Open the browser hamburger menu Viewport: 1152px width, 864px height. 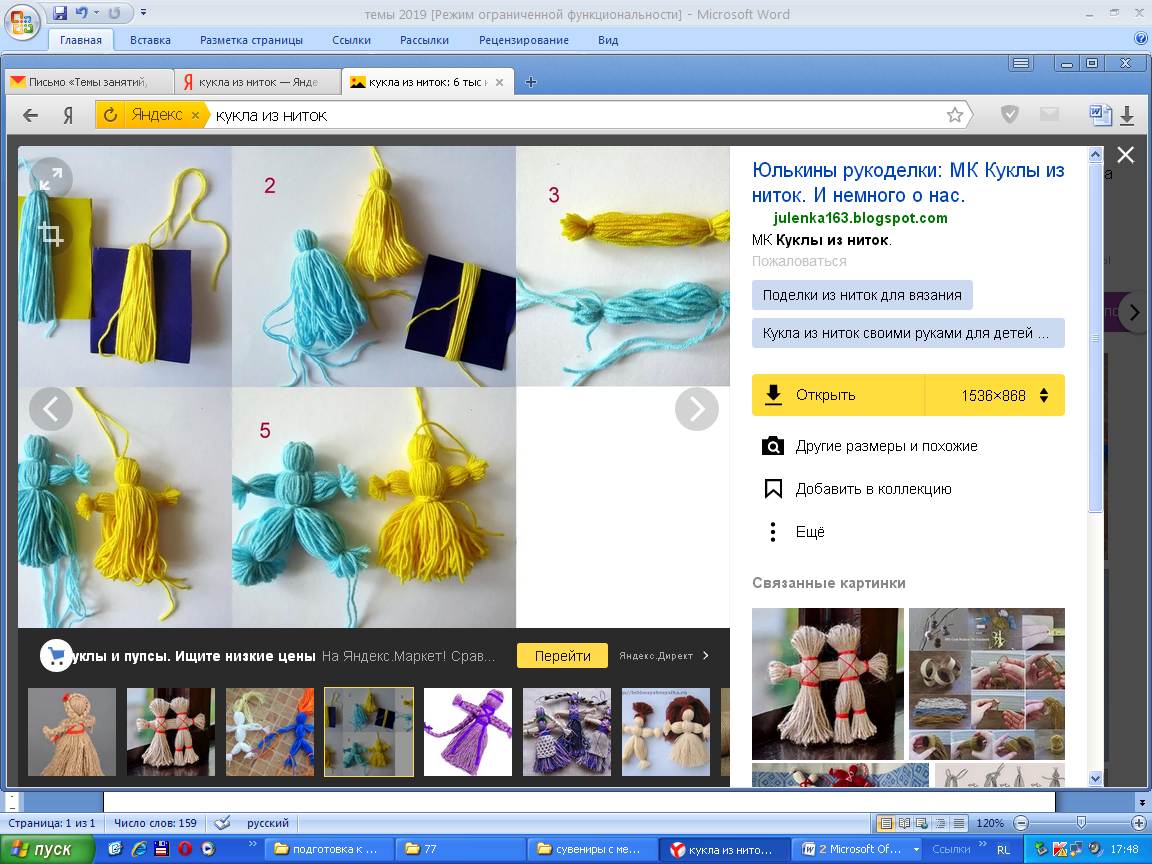click(x=1021, y=63)
